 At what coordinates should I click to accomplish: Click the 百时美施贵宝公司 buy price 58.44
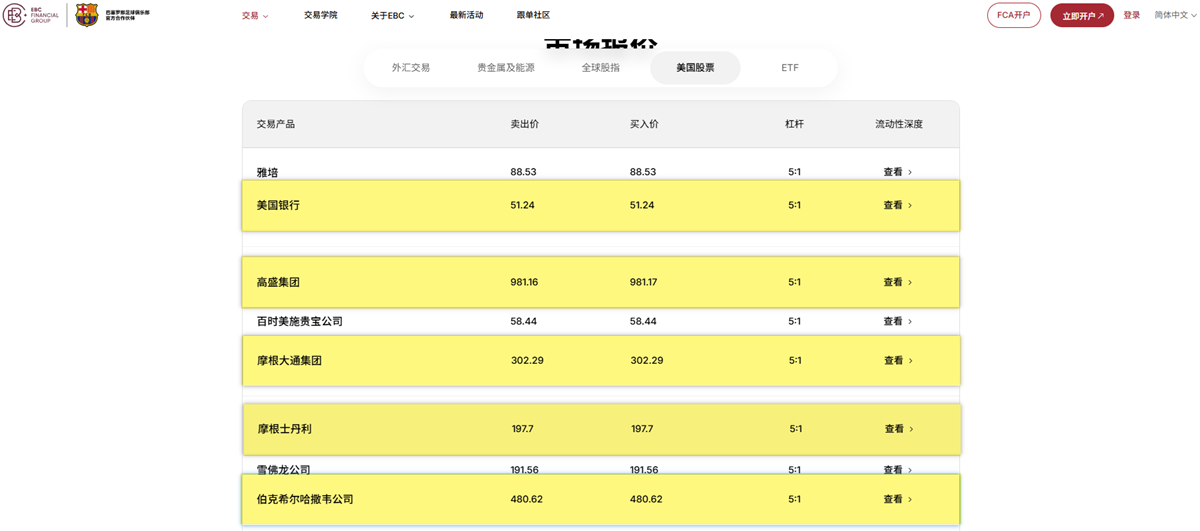643,321
